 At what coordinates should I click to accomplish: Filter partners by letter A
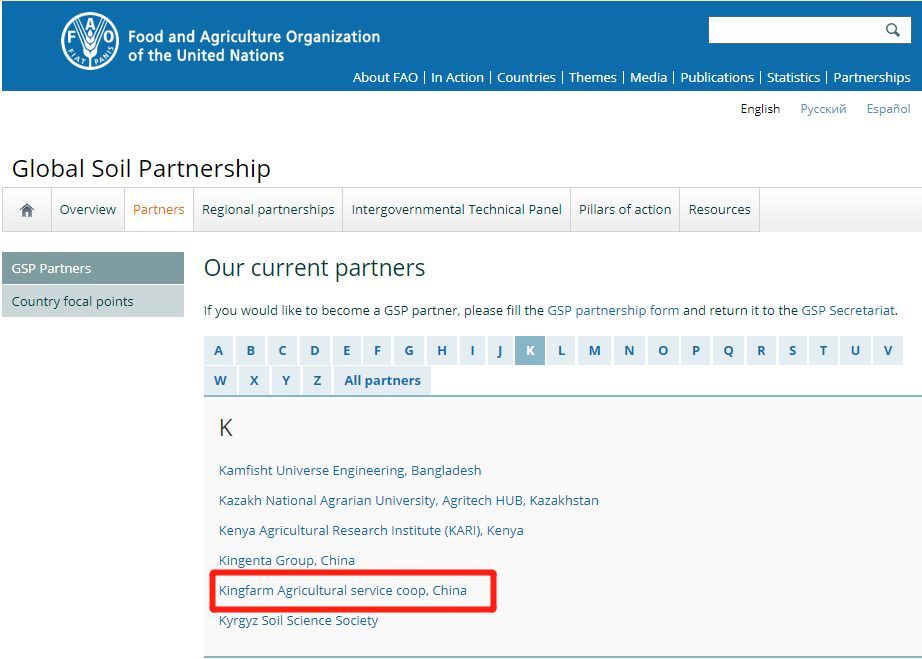219,350
